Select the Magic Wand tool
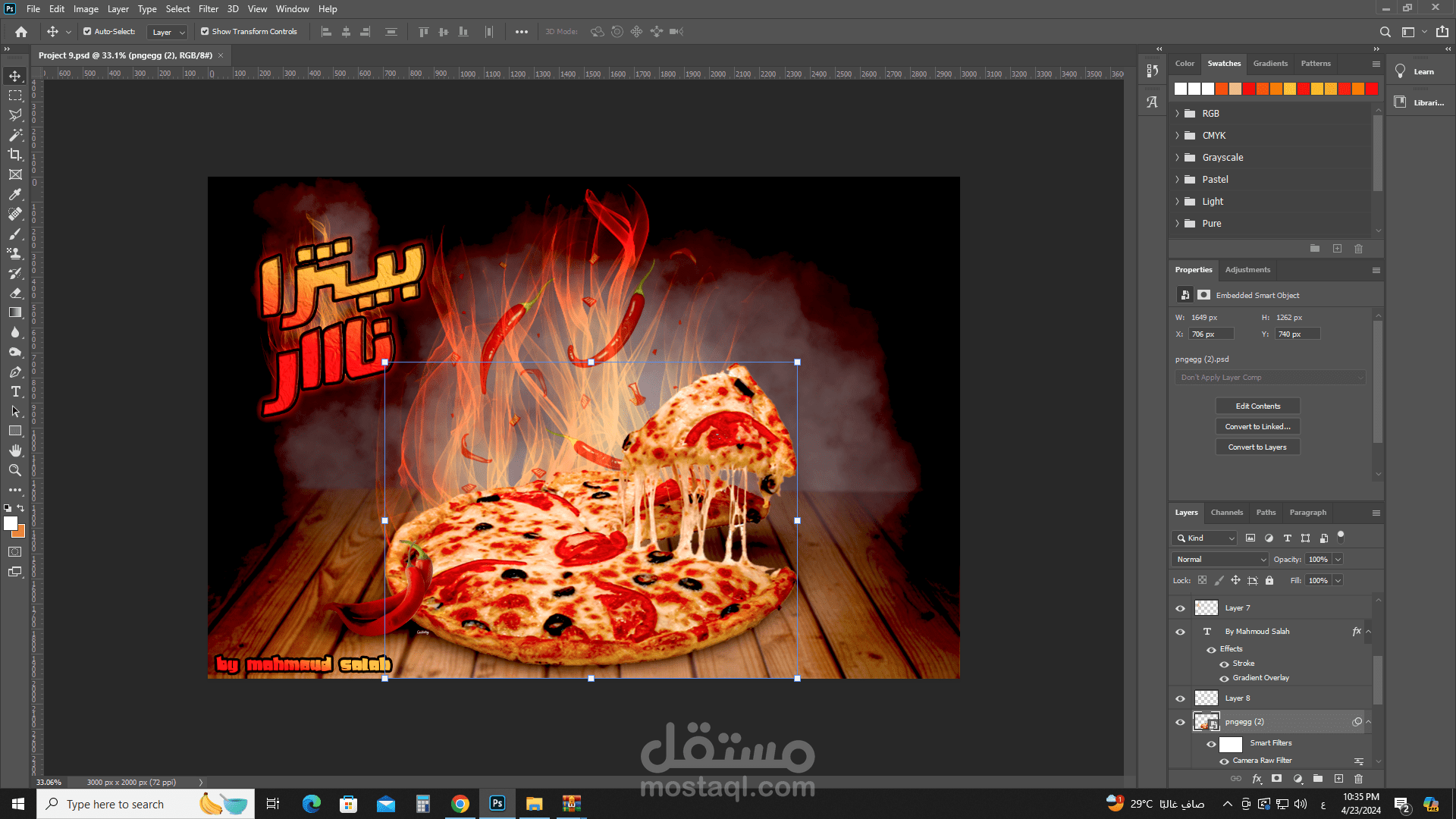This screenshot has height=819, width=1456. (x=15, y=135)
